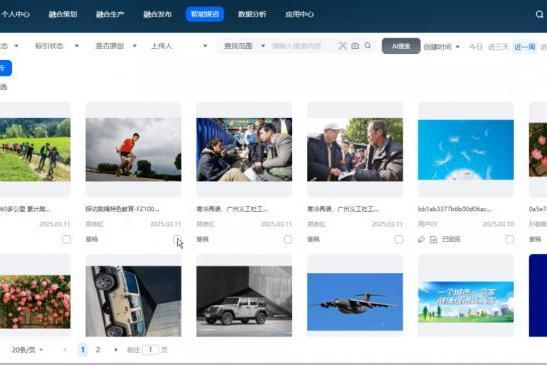Click the 已归档 status label on the bb1ab3377 card
547x365 pixels.
[451, 239]
